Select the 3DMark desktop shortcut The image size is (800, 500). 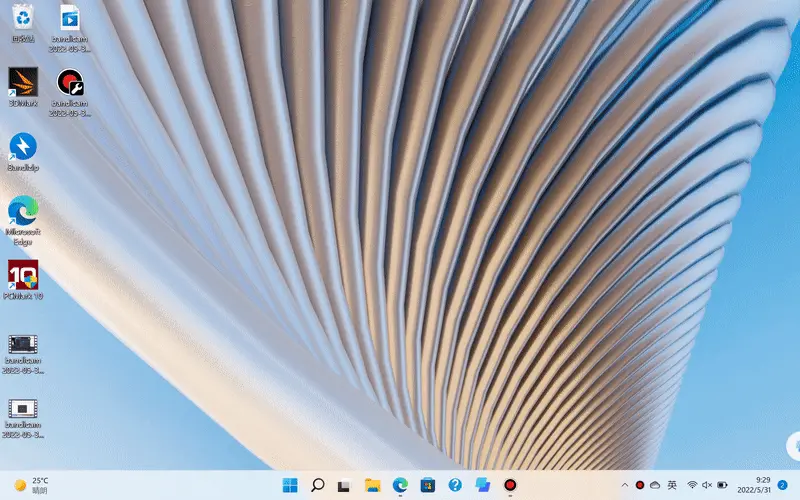tap(22, 82)
